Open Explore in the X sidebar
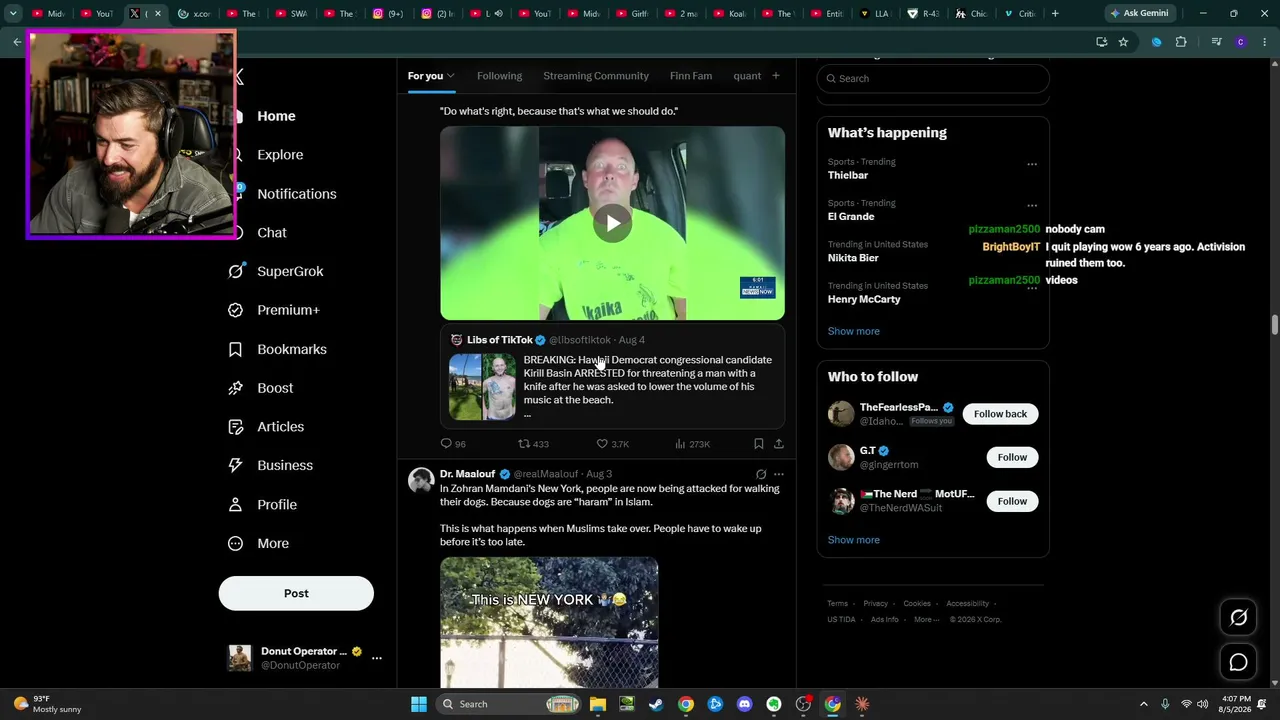This screenshot has width=1280, height=720. click(x=280, y=155)
